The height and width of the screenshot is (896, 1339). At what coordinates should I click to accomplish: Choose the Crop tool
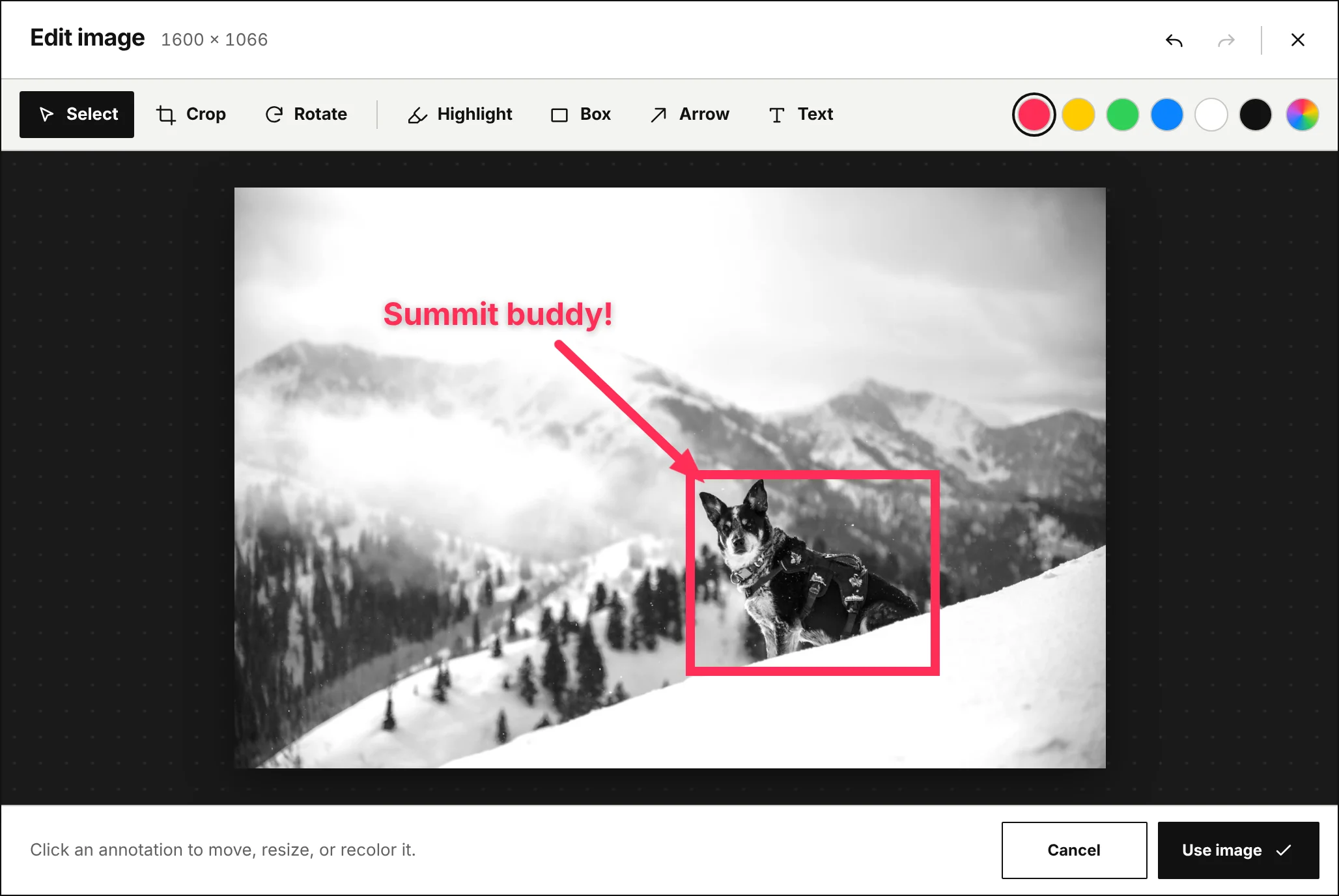[x=191, y=115]
